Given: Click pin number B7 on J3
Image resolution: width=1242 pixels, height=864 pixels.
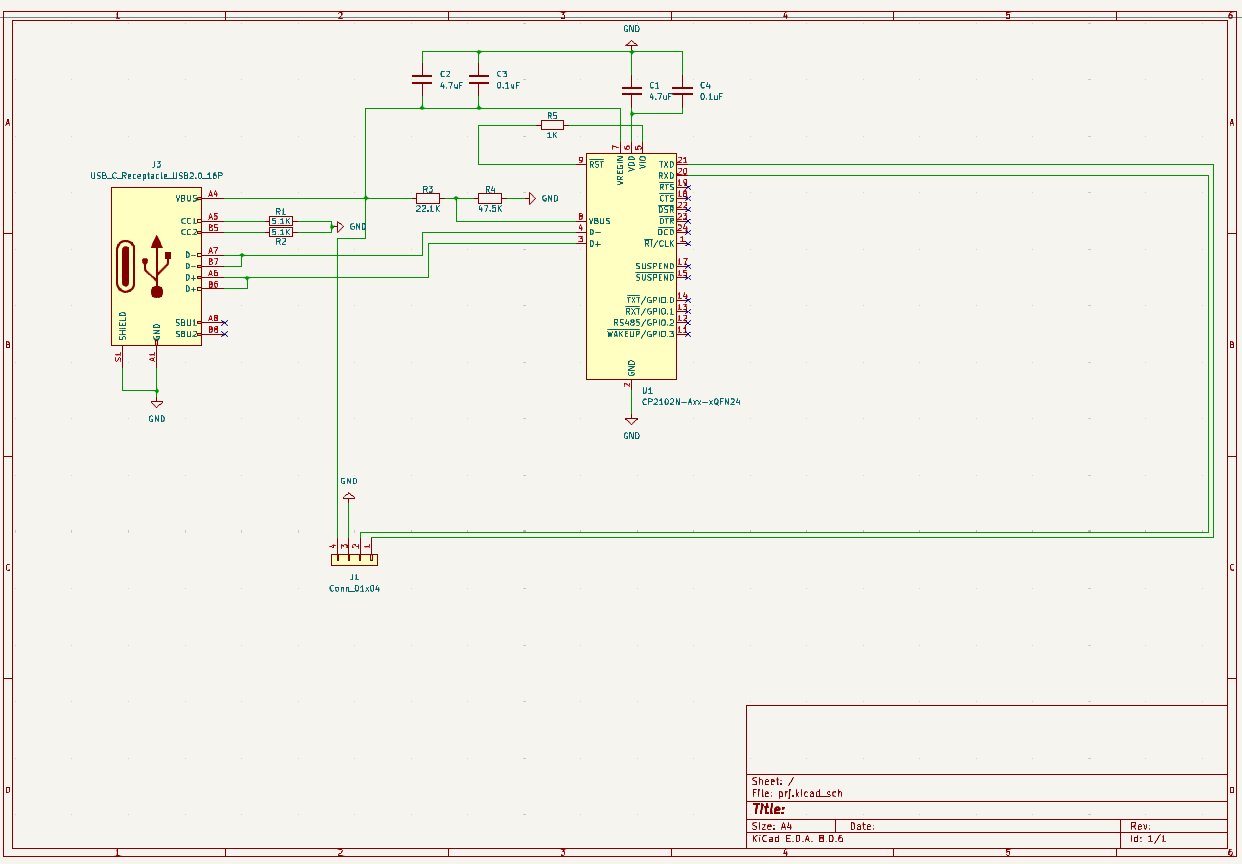Looking at the screenshot, I should [213, 262].
